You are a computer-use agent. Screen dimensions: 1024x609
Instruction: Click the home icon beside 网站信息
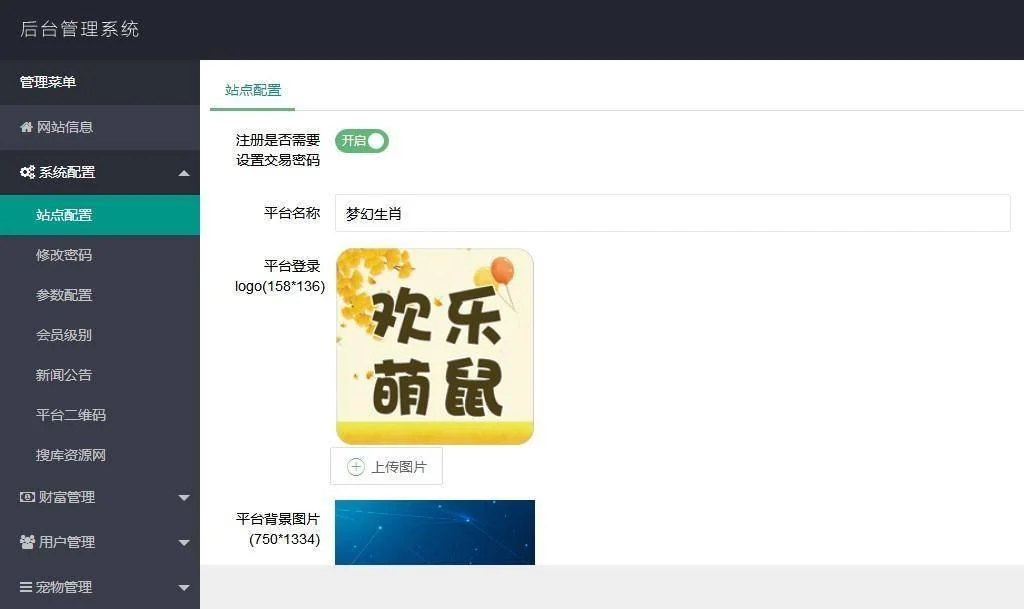pos(27,128)
